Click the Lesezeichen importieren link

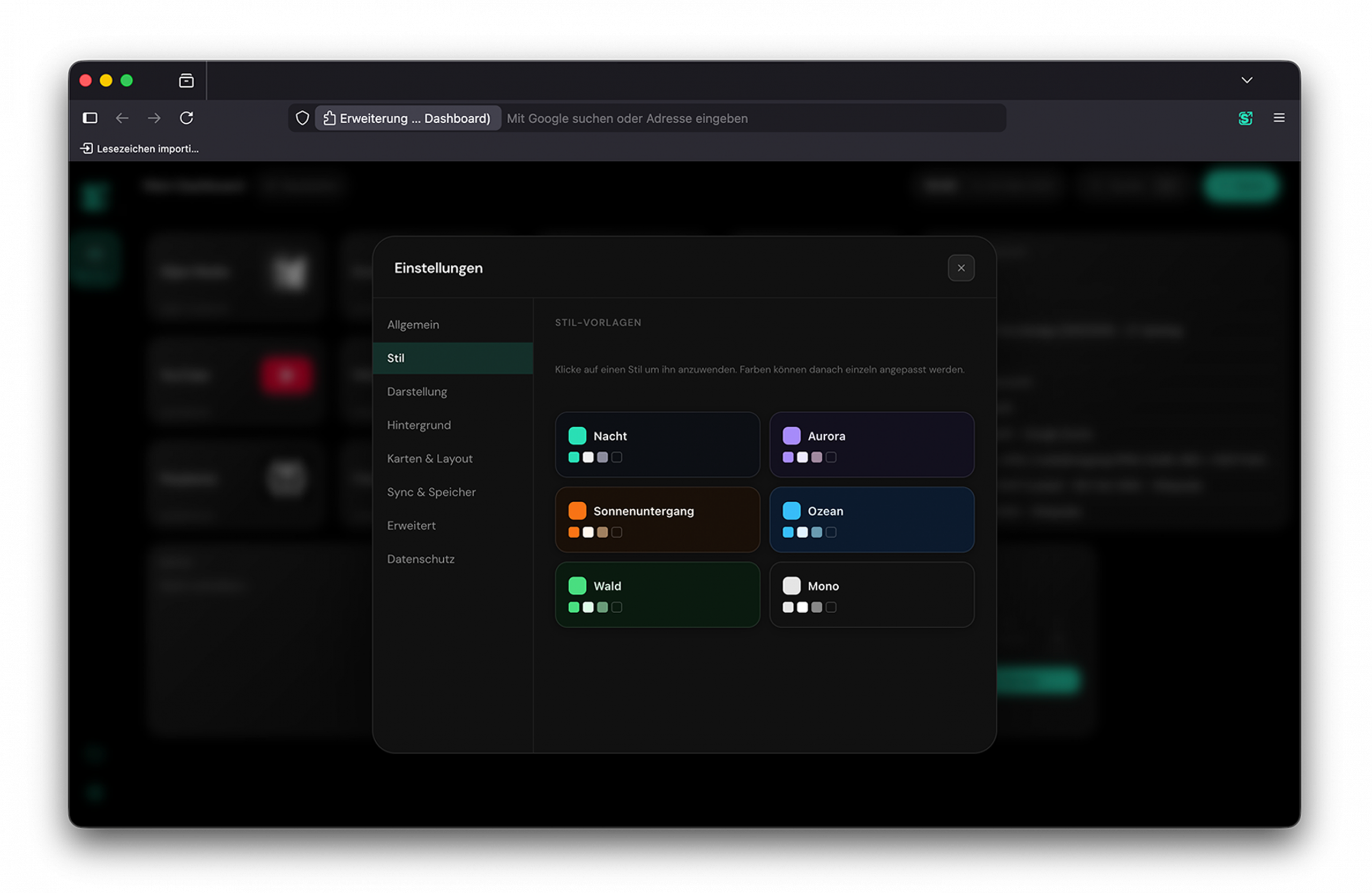coord(138,148)
